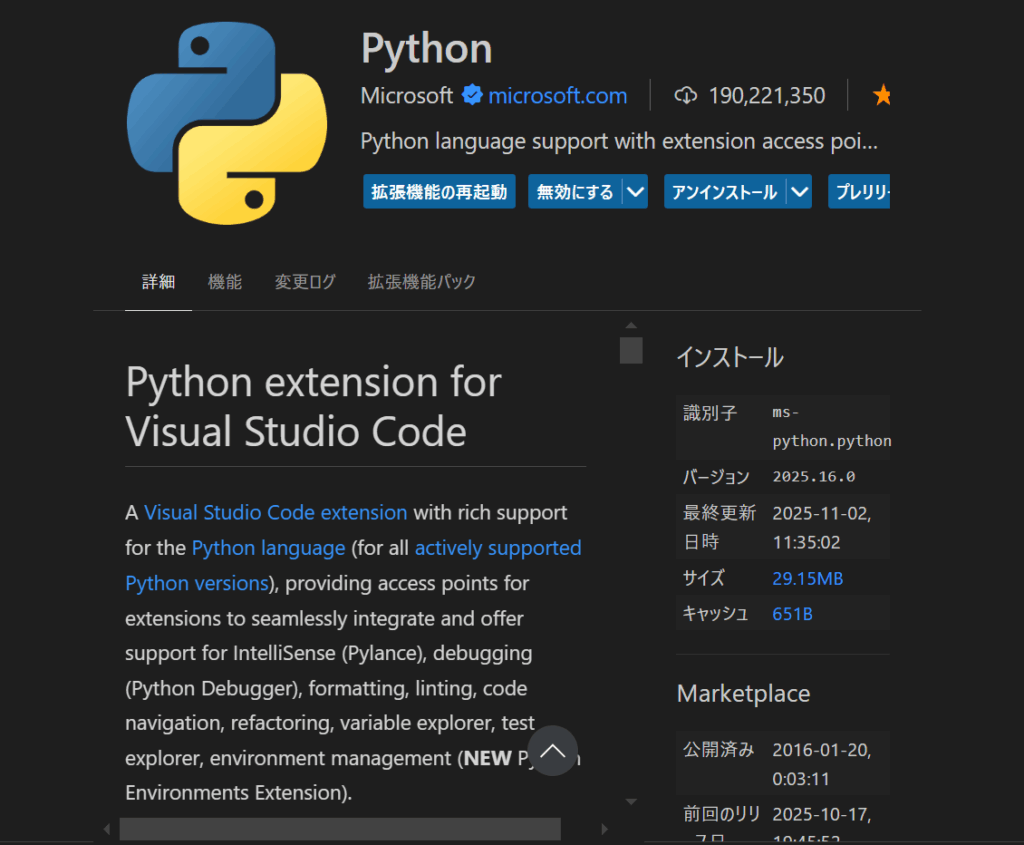The height and width of the screenshot is (845, 1024).
Task: Open the 変更ログ tab
Action: click(x=305, y=282)
